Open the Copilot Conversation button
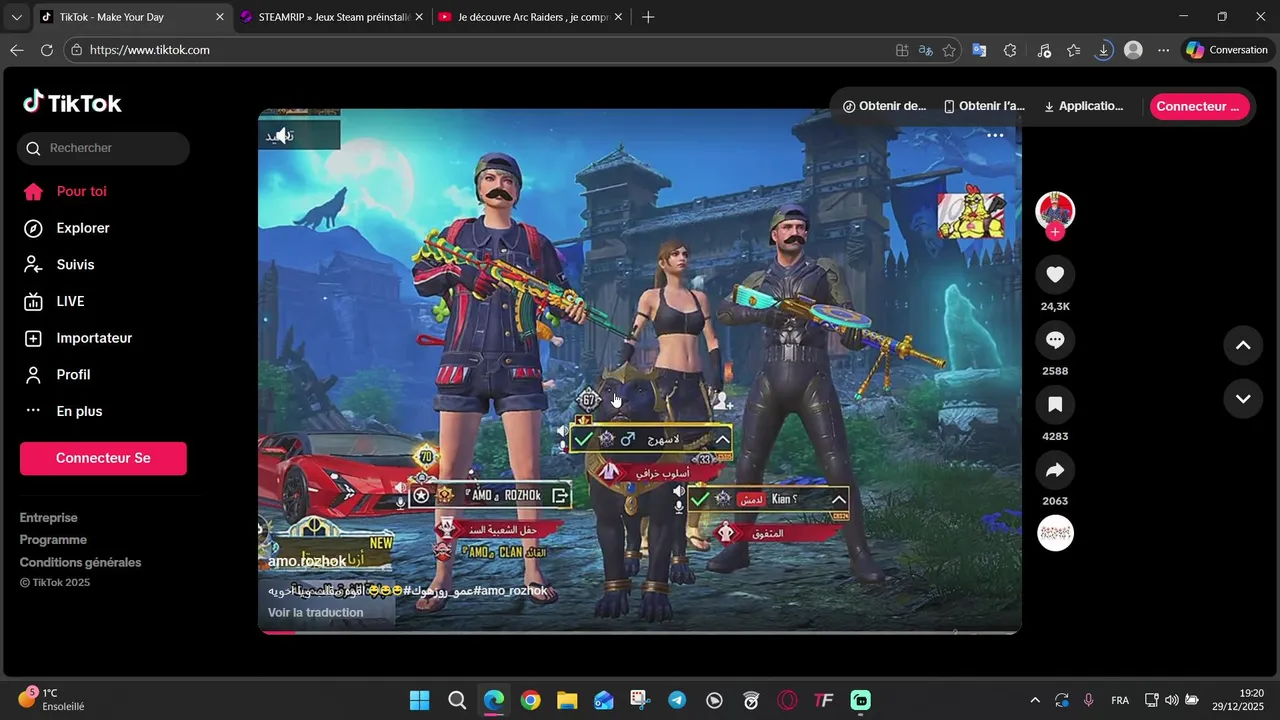 pos(1227,50)
